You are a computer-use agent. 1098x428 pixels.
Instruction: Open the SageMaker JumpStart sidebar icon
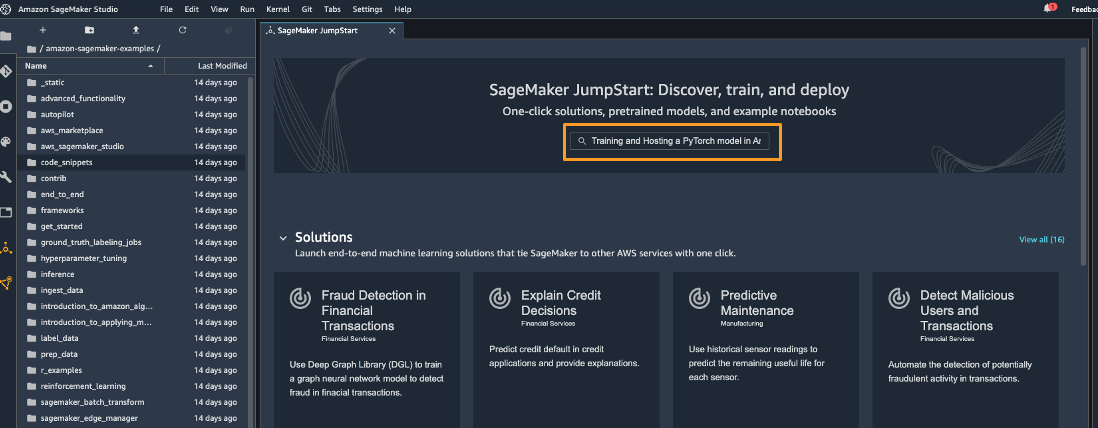coord(6,247)
